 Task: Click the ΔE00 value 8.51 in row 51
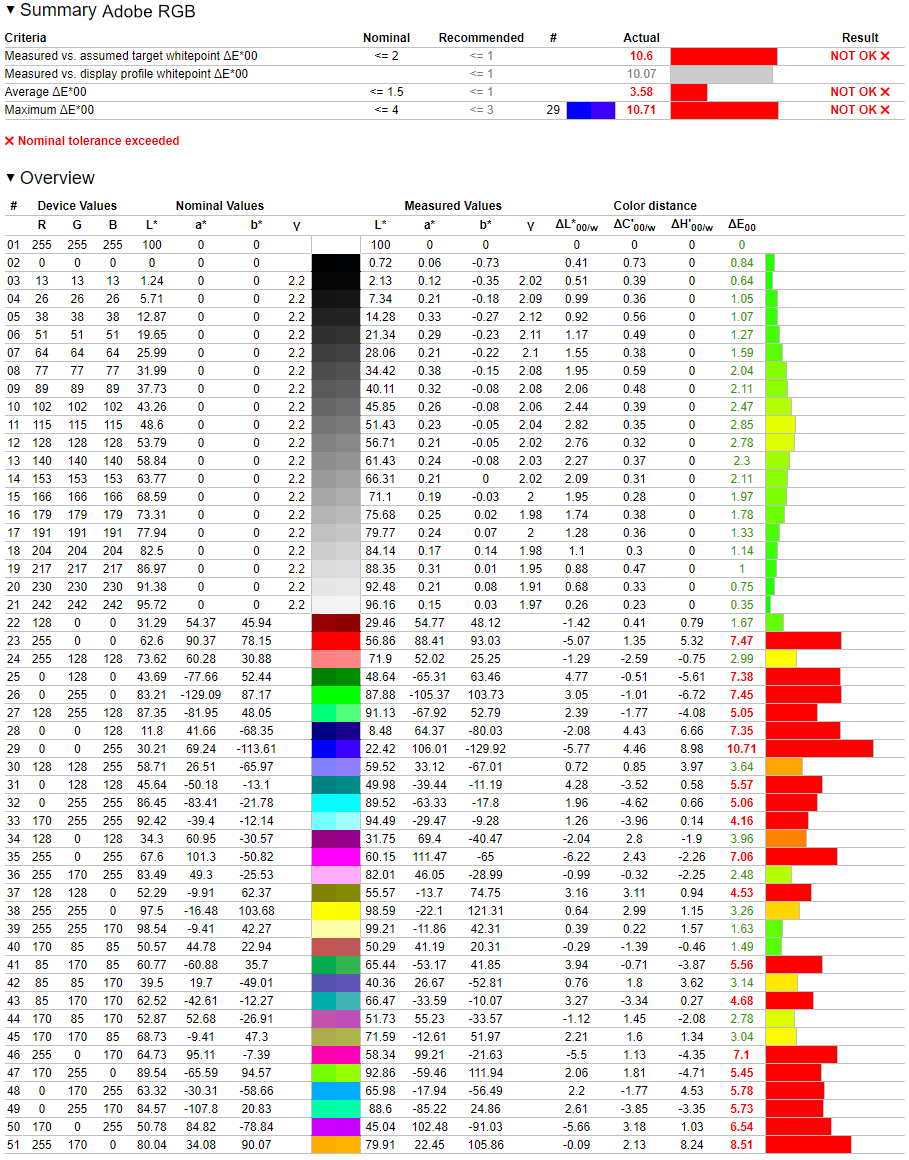742,1144
